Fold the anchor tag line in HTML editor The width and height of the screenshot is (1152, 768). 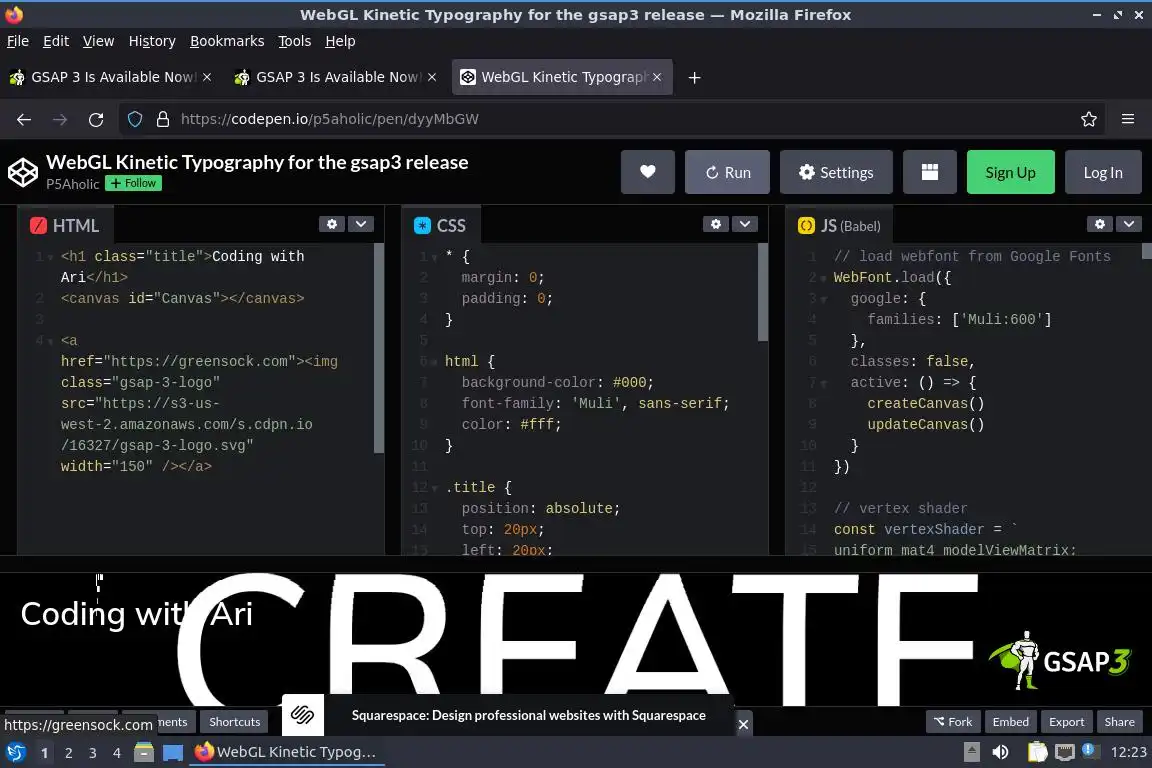50,341
